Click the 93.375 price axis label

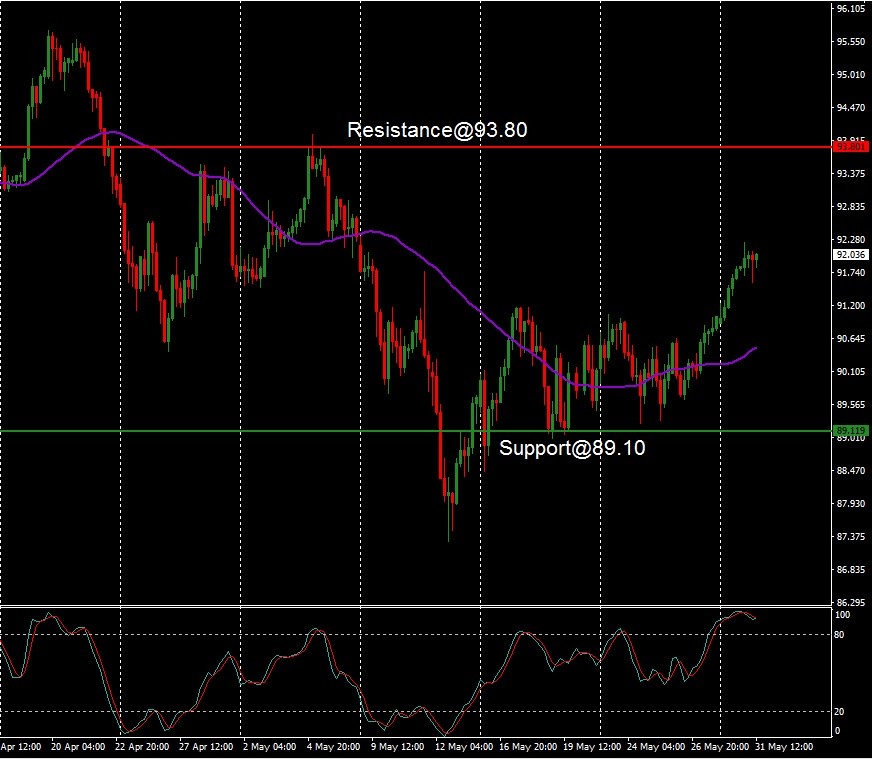click(851, 173)
